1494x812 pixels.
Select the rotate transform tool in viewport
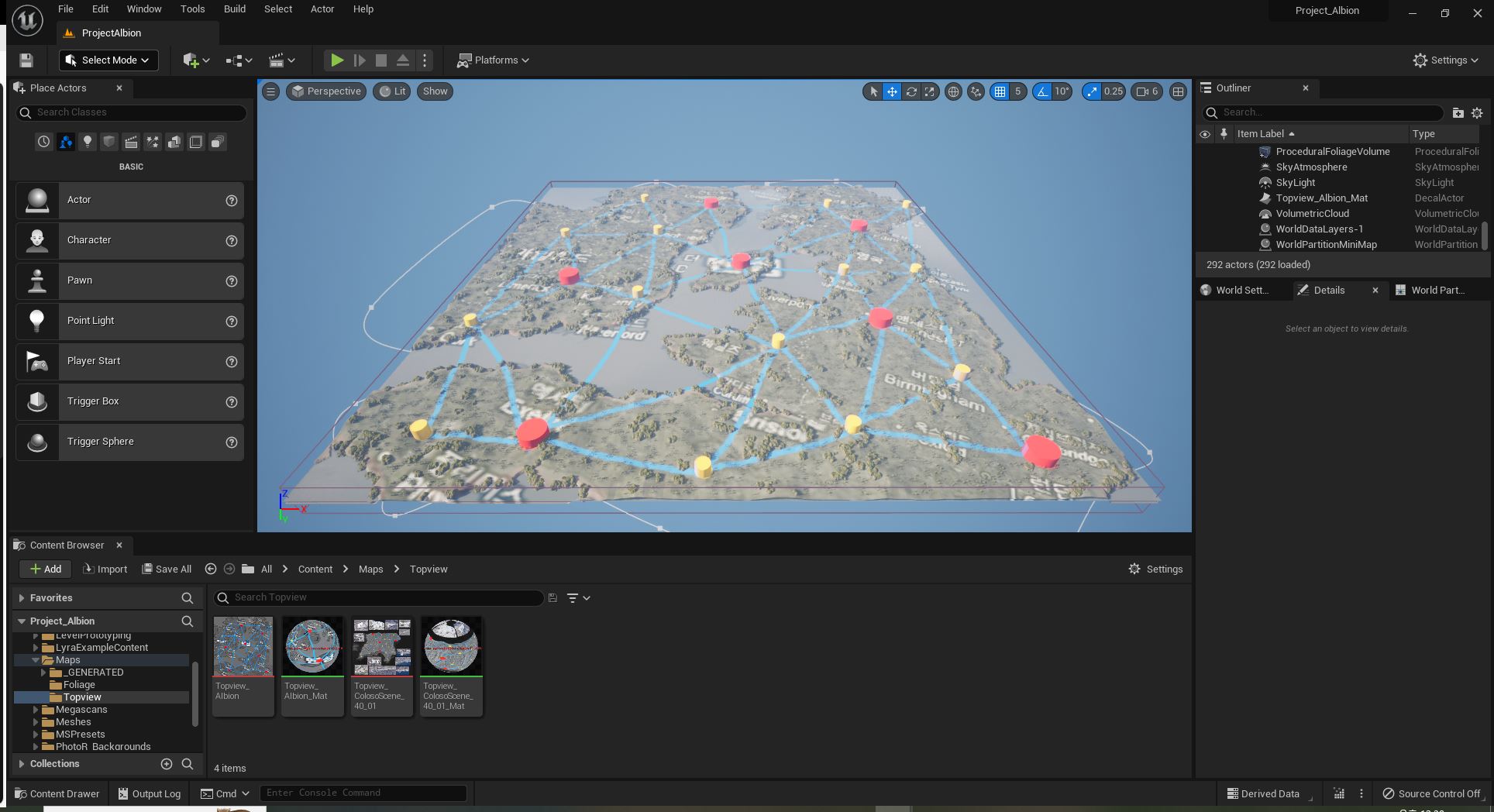911,91
